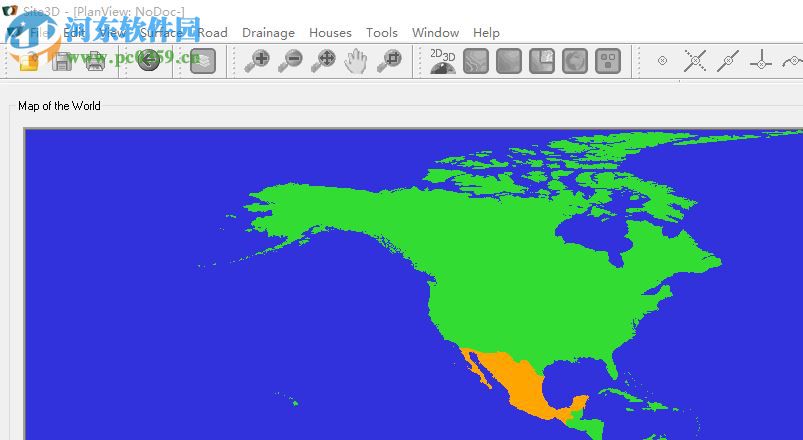Click the shaded surface view button

pos(509,61)
